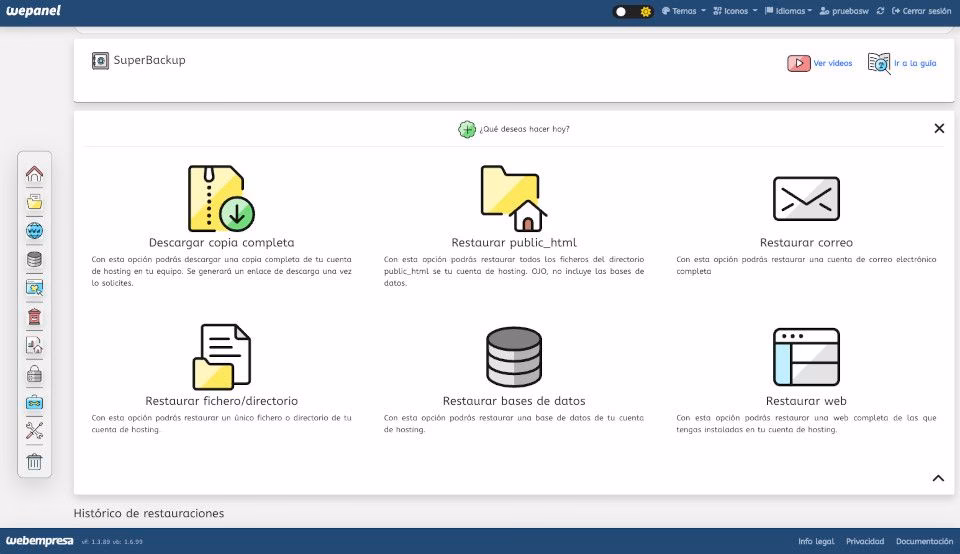The image size is (960, 554).
Task: Open the Idiomas dropdown
Action: tap(789, 11)
